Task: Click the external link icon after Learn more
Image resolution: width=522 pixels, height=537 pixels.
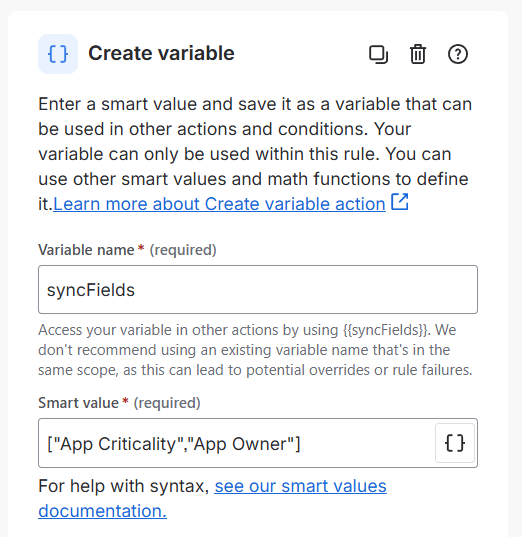Action: click(399, 202)
